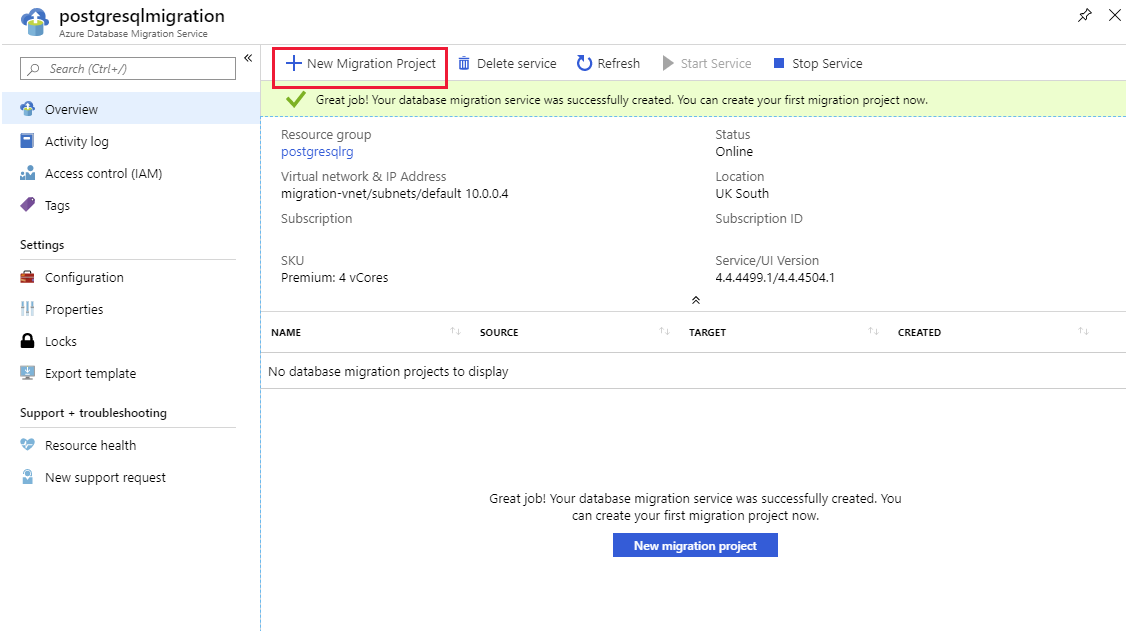This screenshot has width=1128, height=633.
Task: Collapse the essentials section with up chevron
Action: [696, 300]
